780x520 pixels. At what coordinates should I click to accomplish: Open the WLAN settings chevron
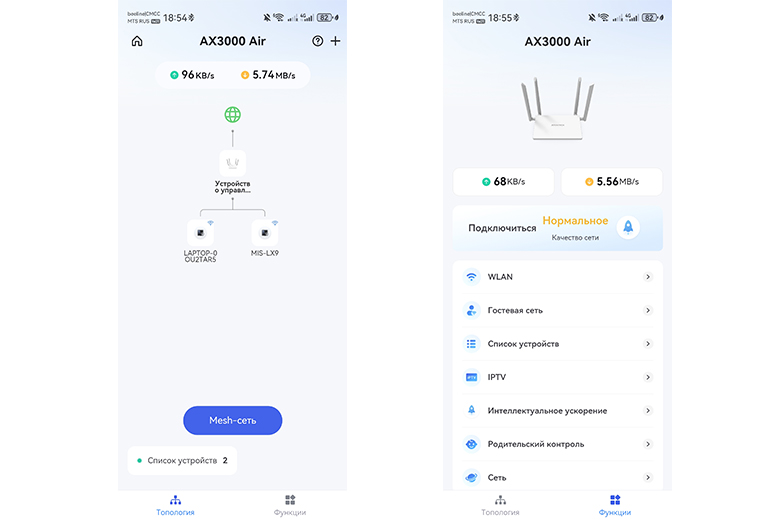[648, 277]
